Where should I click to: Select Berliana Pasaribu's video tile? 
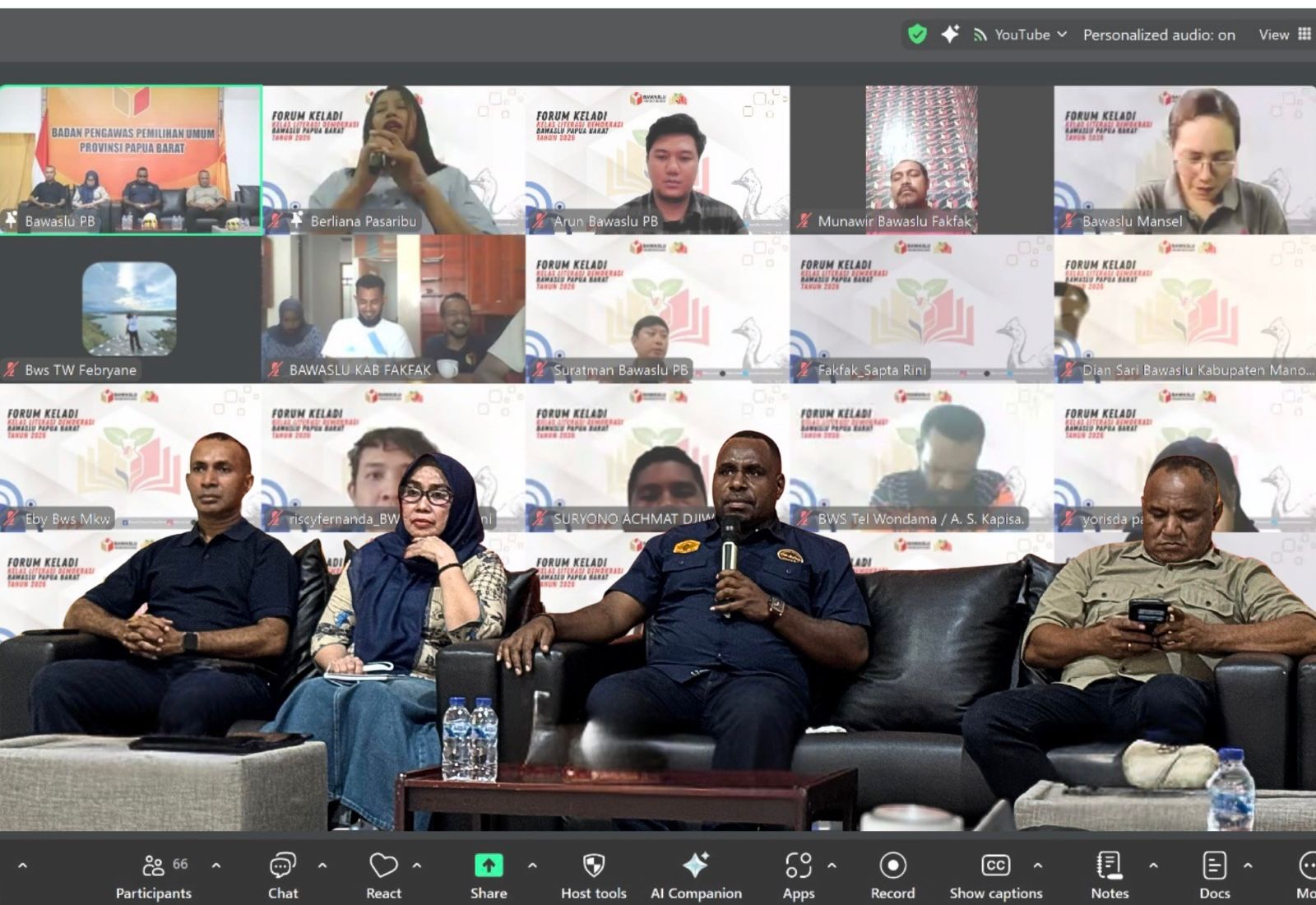click(394, 160)
